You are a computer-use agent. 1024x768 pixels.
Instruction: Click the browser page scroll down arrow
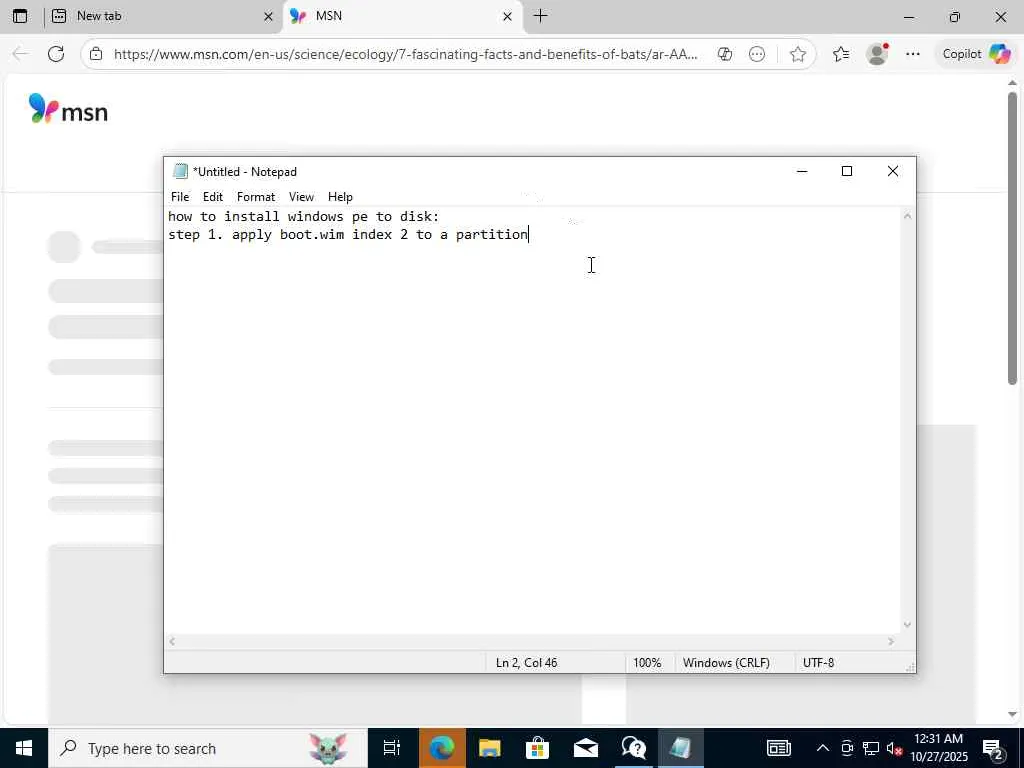(1012, 714)
